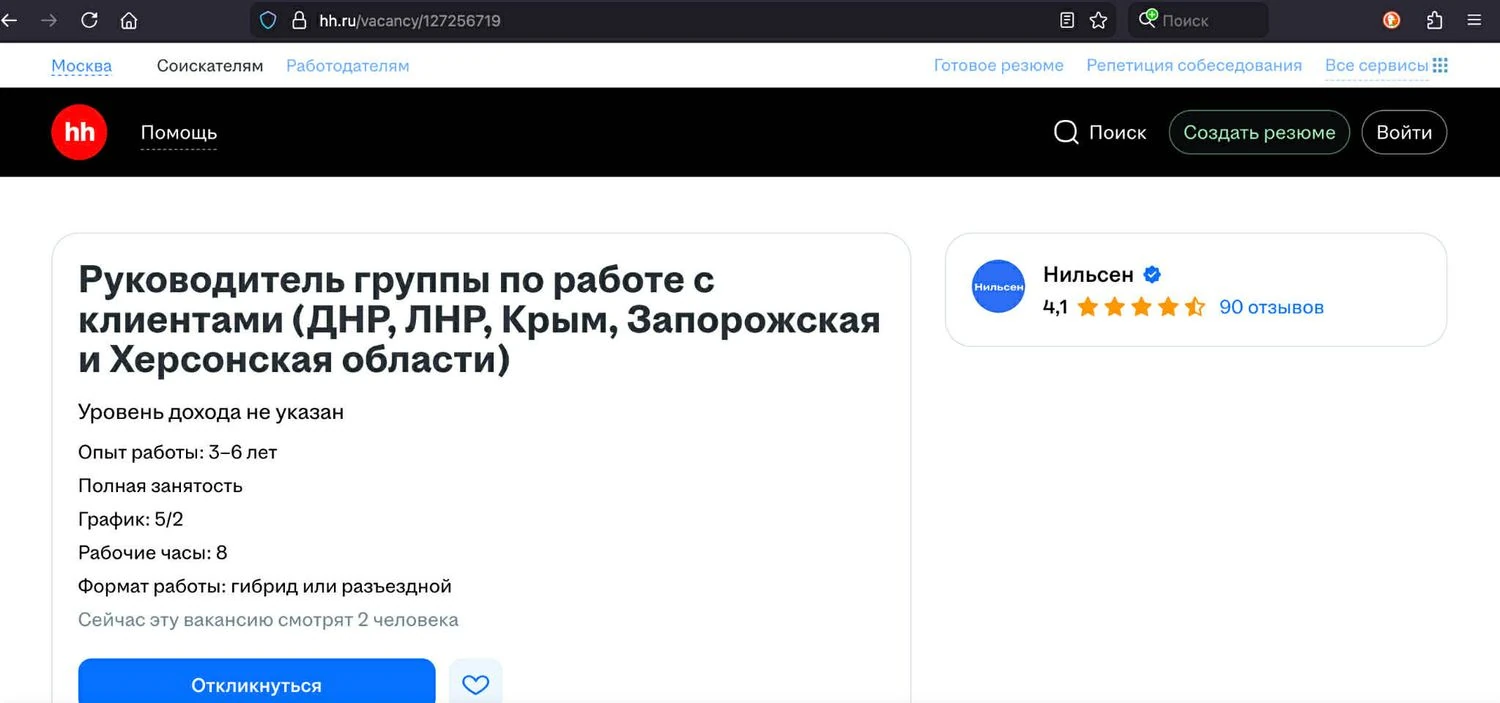Open shield tracking protection icon
This screenshot has height=703, width=1500.
[x=267, y=20]
